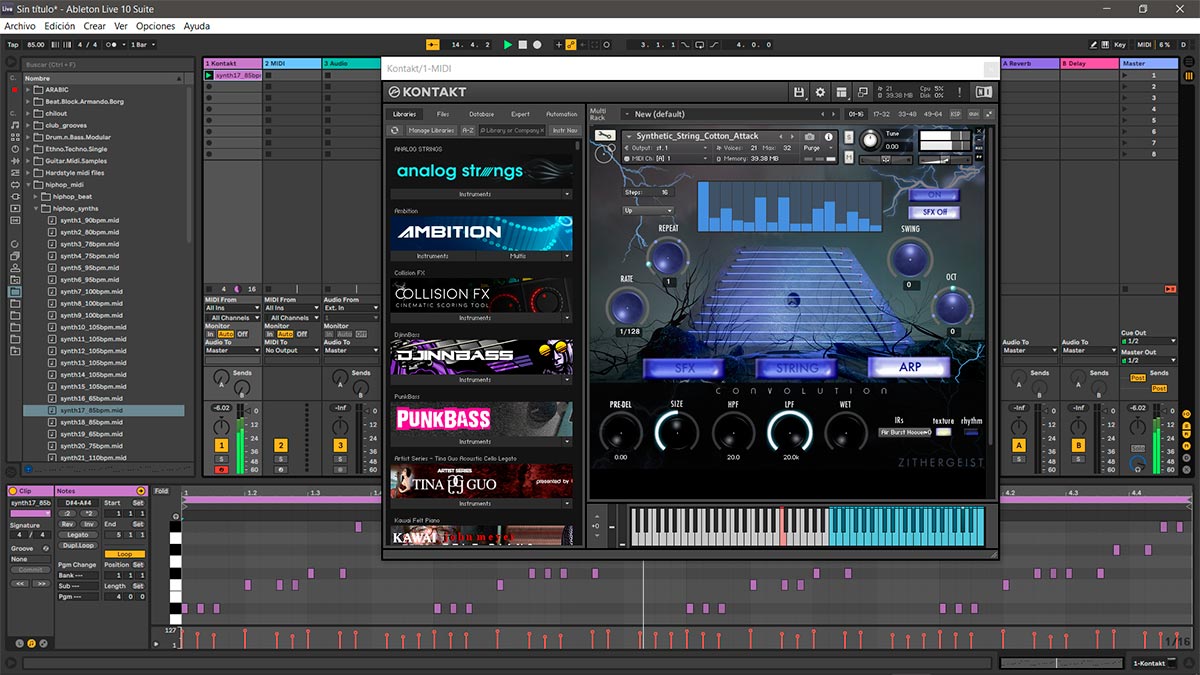Viewport: 1200px width, 675px height.
Task: Click the STRING button in Zithergeist
Action: [797, 368]
